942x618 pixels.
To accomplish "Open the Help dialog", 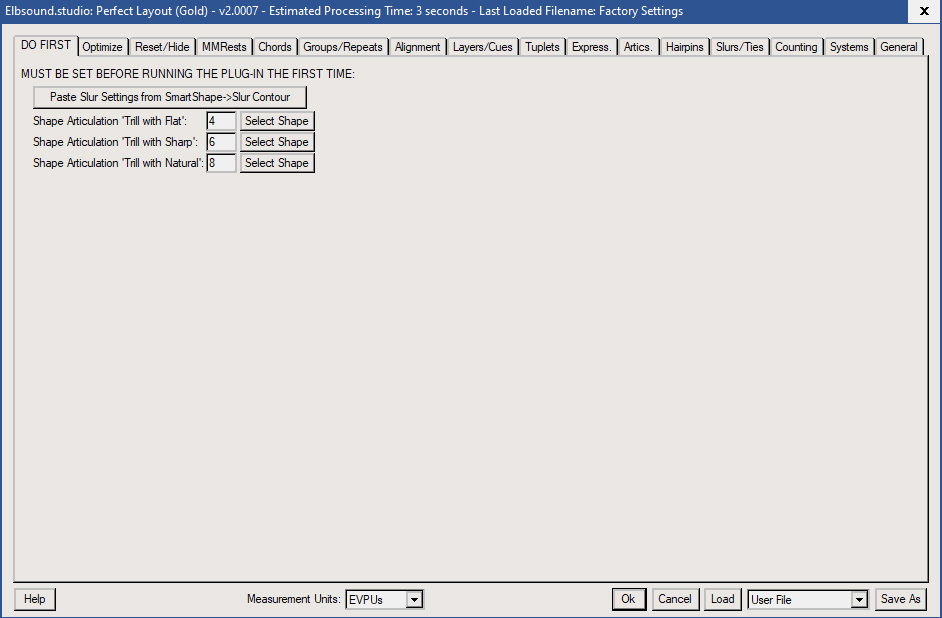I will pyautogui.click(x=34, y=599).
